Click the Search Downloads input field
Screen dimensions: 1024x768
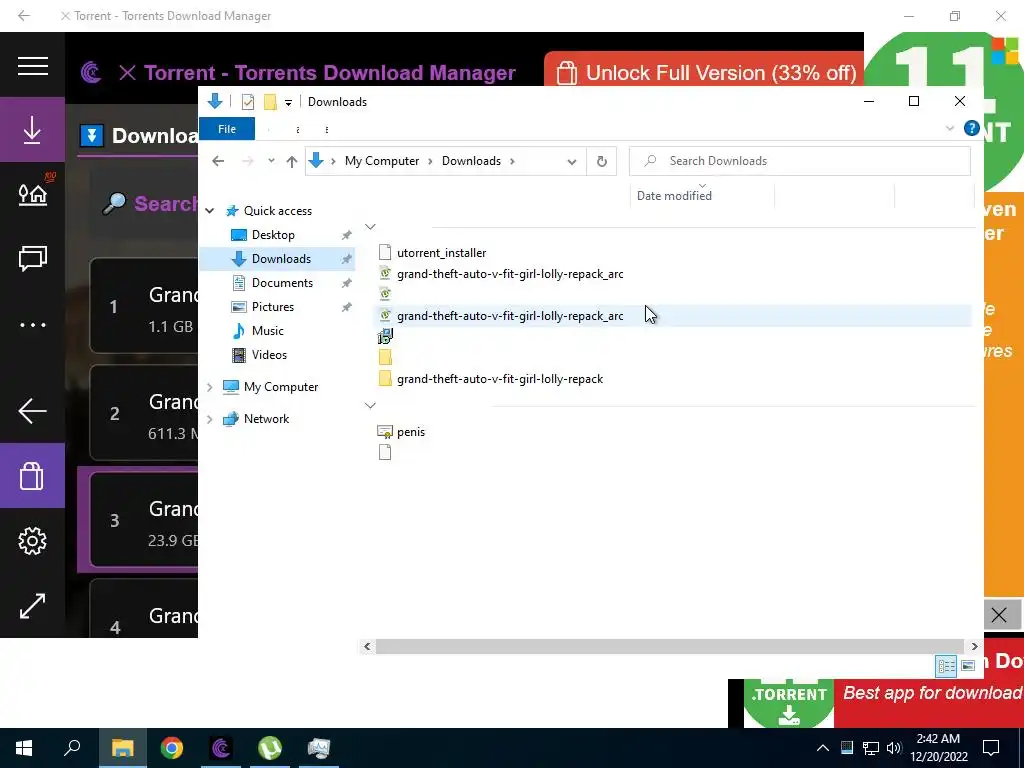point(799,161)
